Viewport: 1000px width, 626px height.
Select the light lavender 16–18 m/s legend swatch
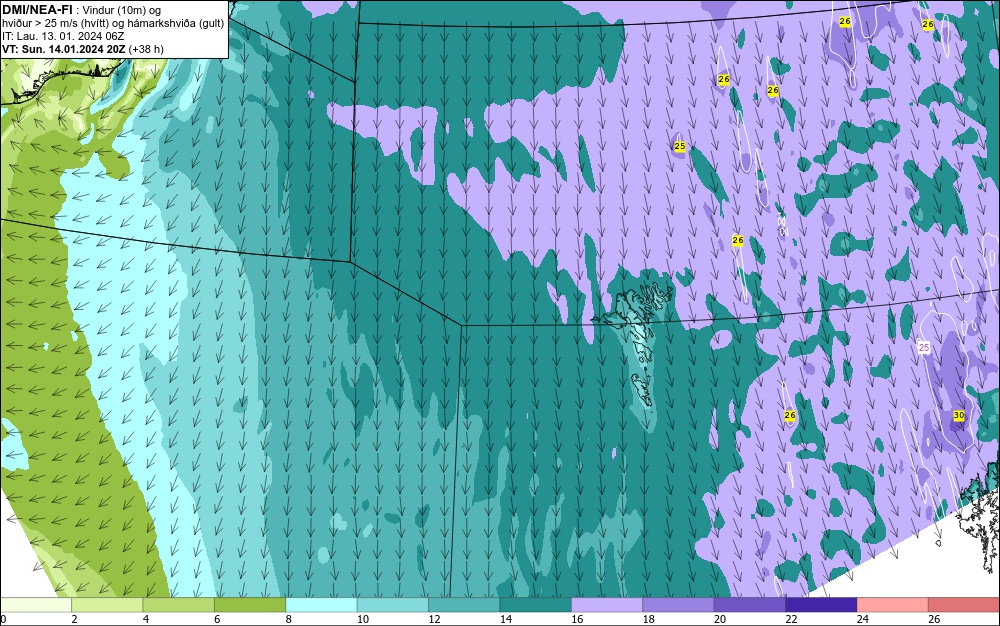point(607,605)
